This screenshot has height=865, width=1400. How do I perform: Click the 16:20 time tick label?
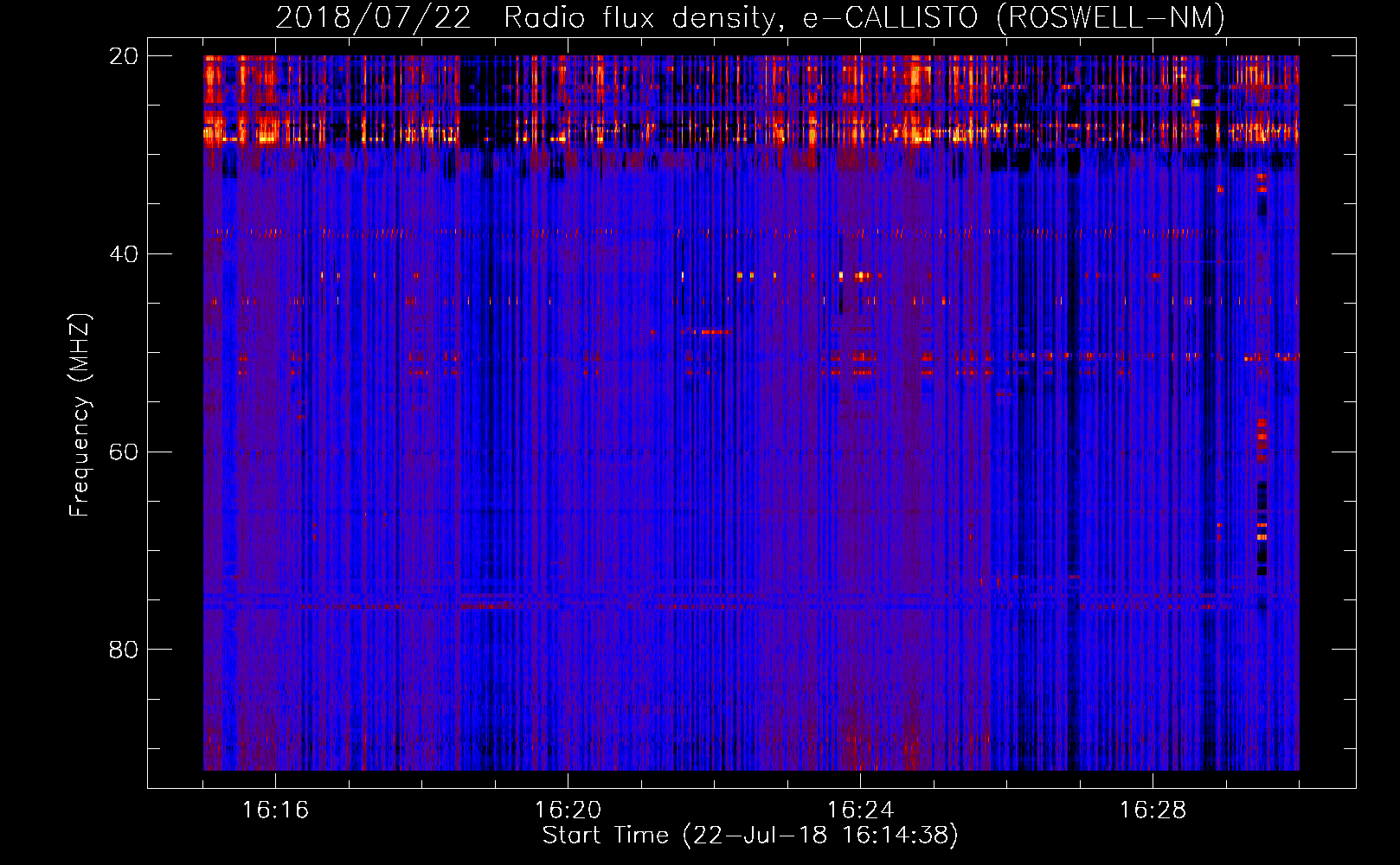click(568, 810)
